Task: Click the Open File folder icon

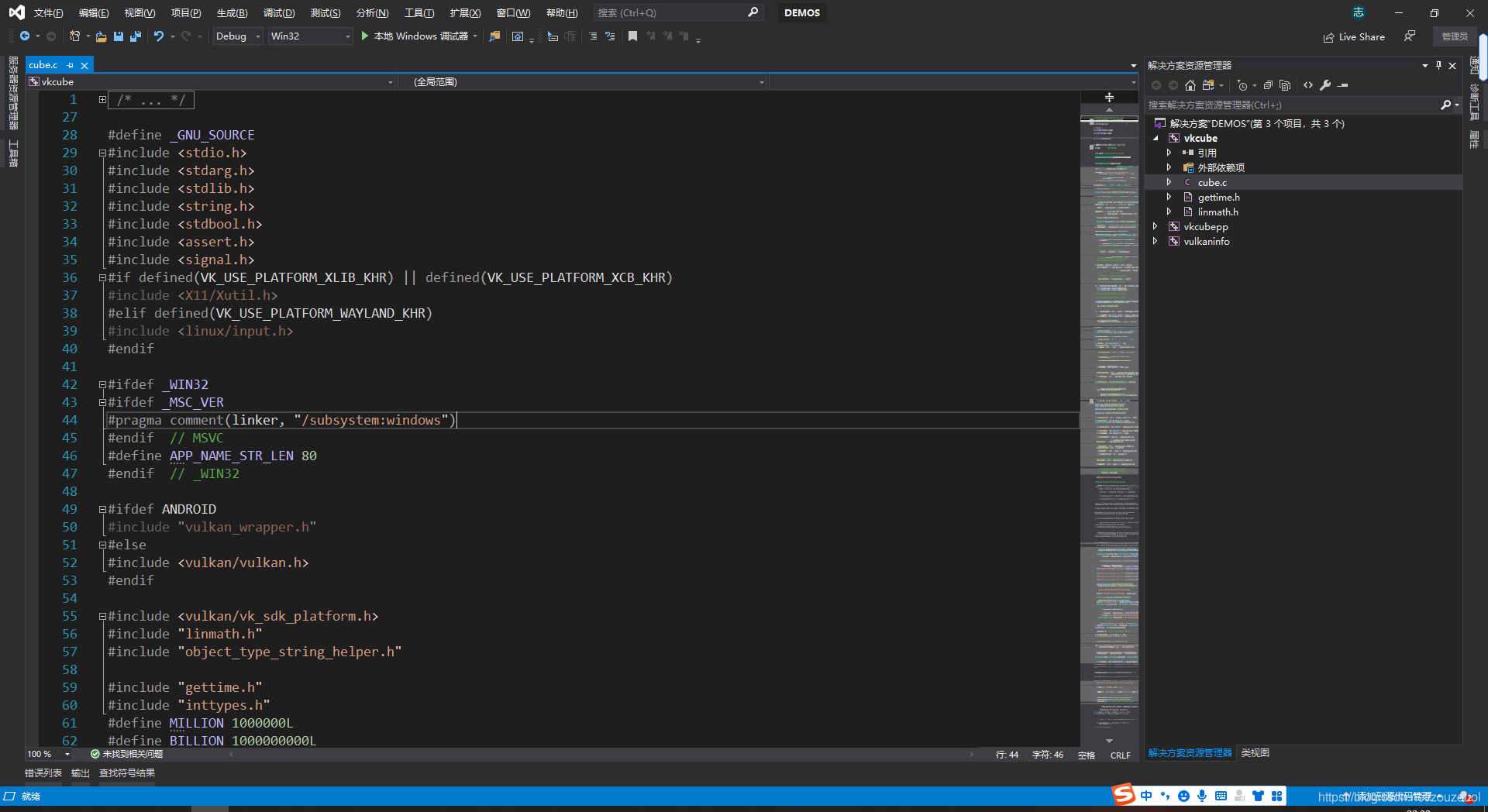Action: [101, 36]
